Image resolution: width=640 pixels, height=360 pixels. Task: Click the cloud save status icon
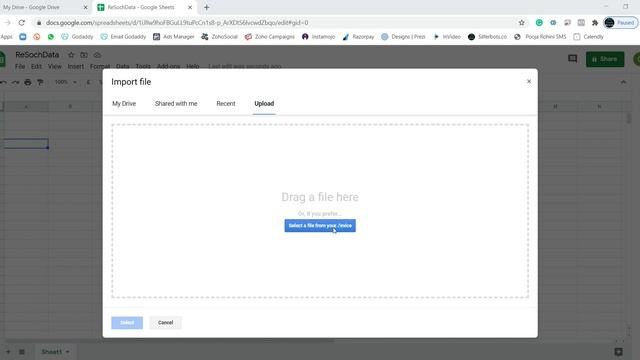pyautogui.click(x=97, y=55)
